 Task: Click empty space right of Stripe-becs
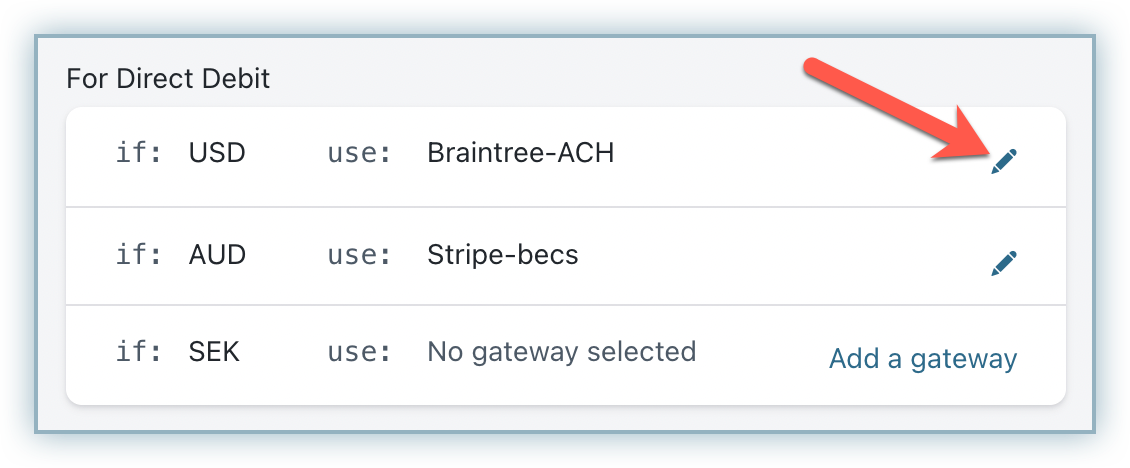pyautogui.click(x=780, y=255)
